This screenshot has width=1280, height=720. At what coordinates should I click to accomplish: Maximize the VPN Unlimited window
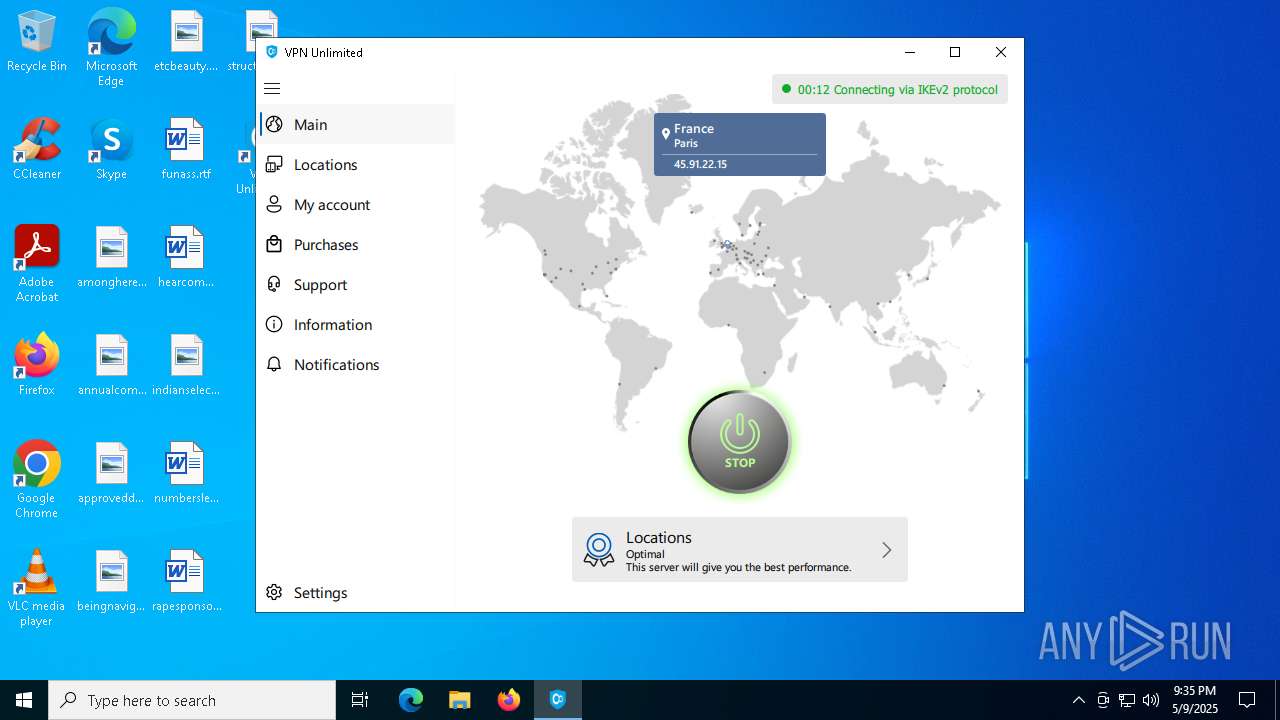[955, 52]
